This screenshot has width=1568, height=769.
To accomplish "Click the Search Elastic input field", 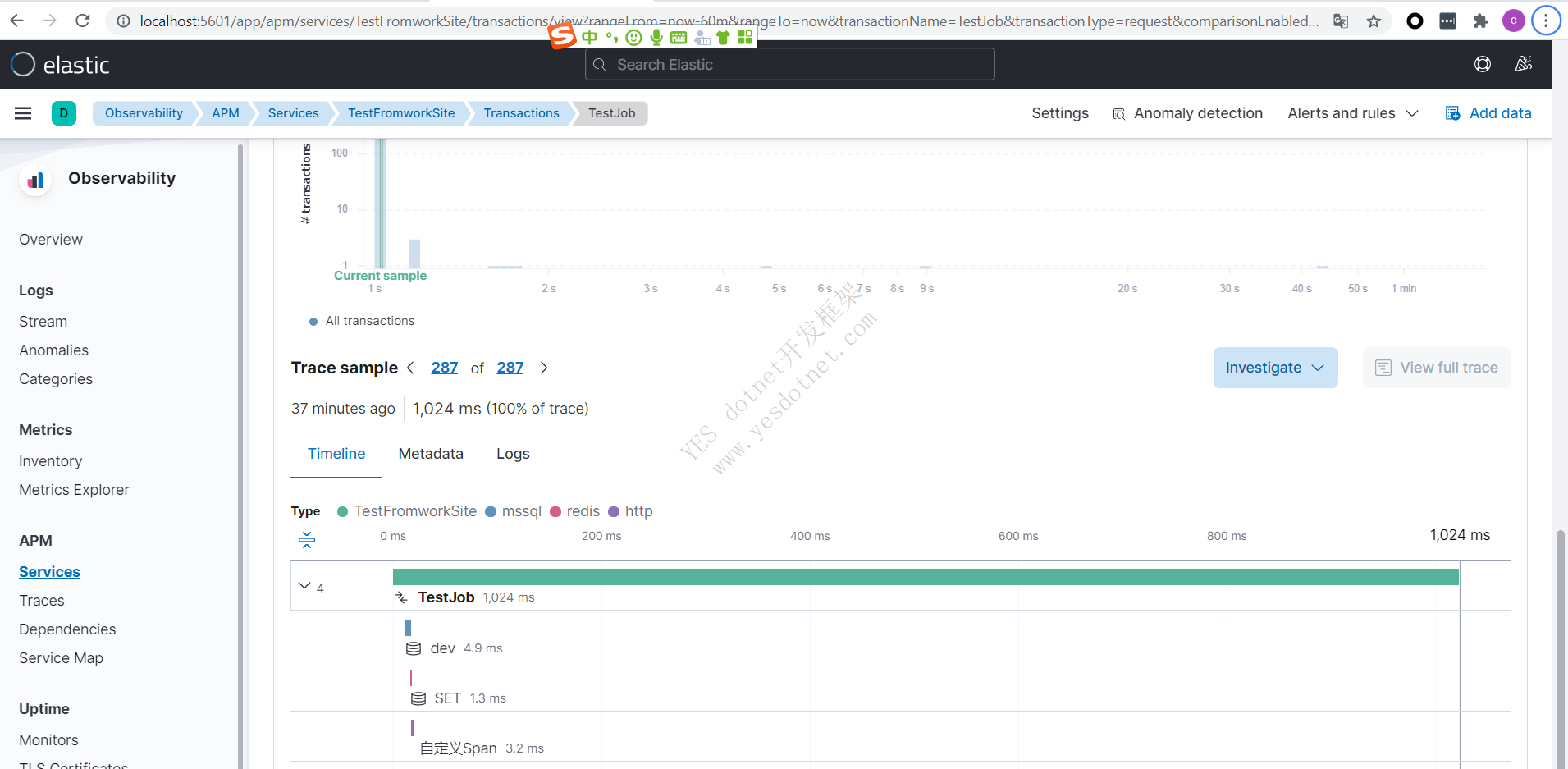I will tap(789, 64).
